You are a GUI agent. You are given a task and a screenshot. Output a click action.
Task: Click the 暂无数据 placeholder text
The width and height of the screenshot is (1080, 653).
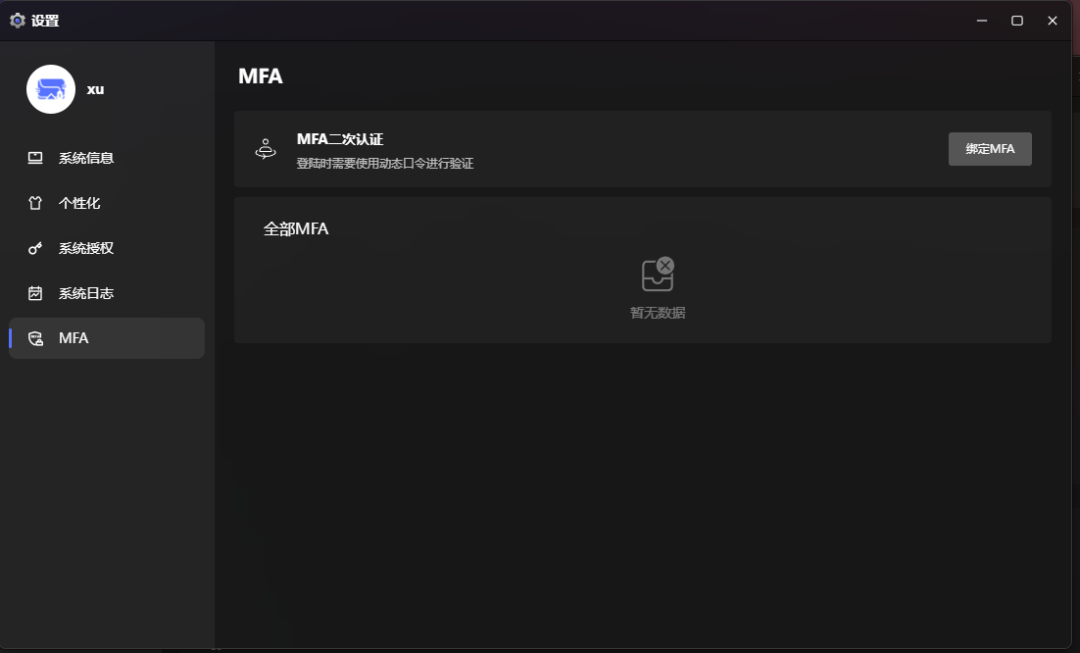click(658, 313)
